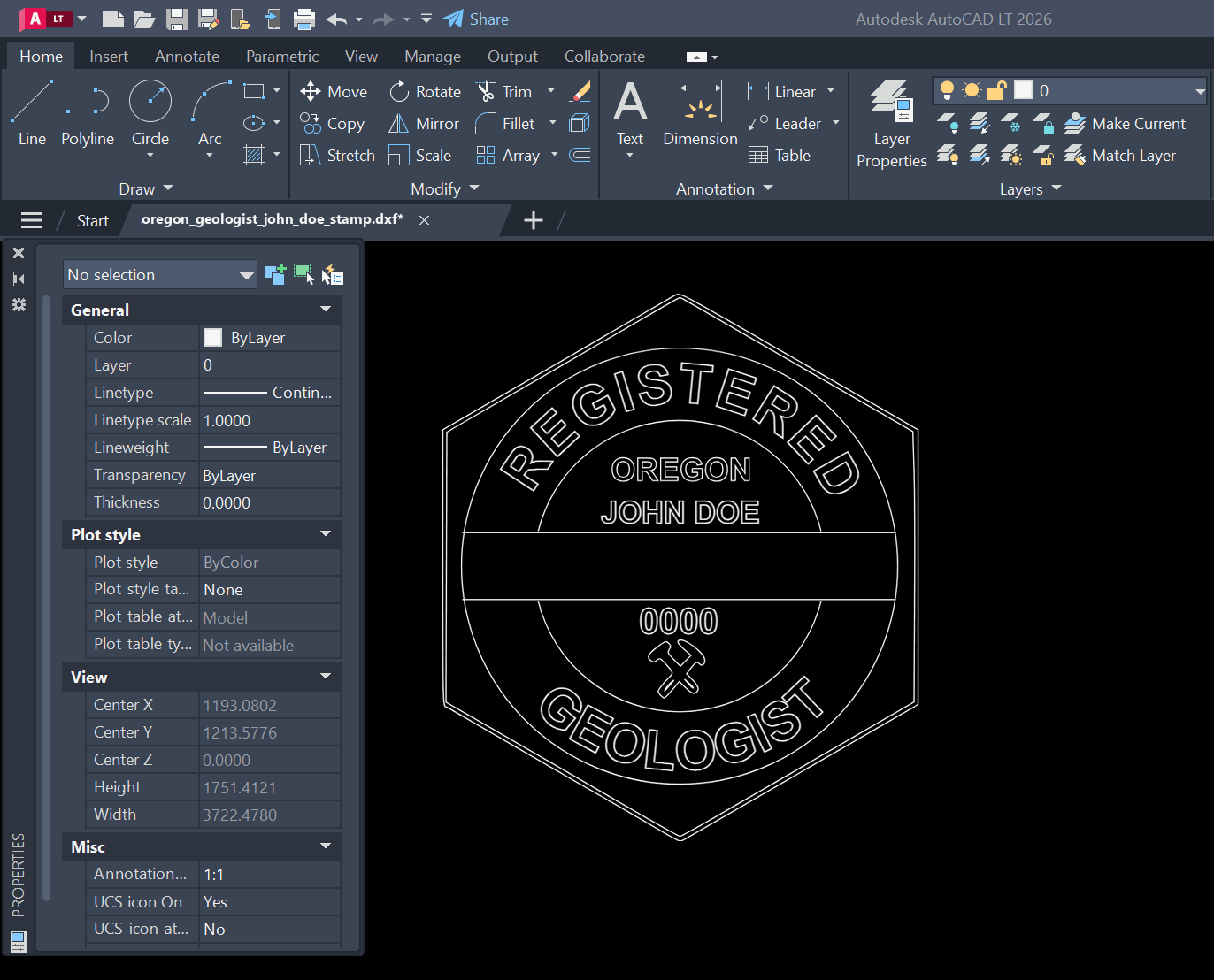Click the Copy tool

tap(333, 124)
